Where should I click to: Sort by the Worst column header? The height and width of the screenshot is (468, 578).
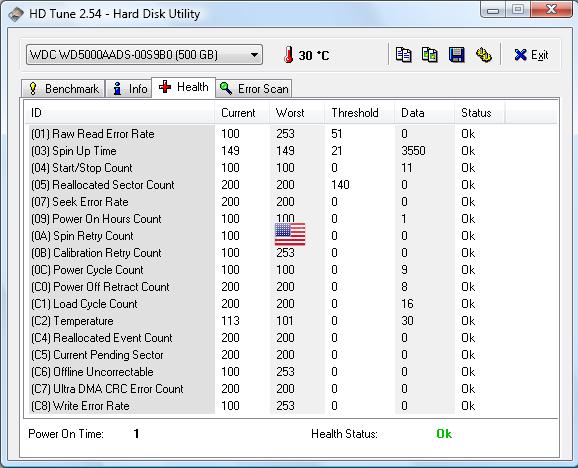297,113
